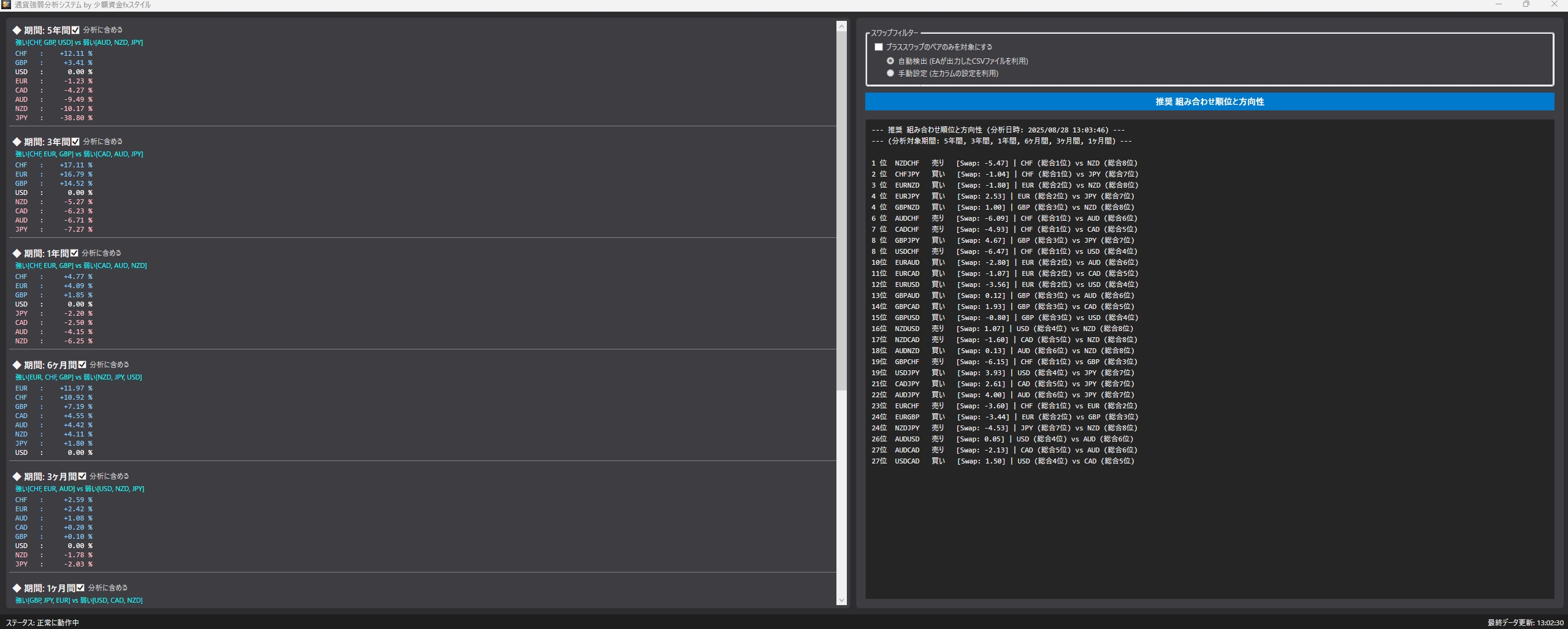Select 自動検出 (EAが出力したCSVファイルを利用) radio option

click(x=890, y=61)
